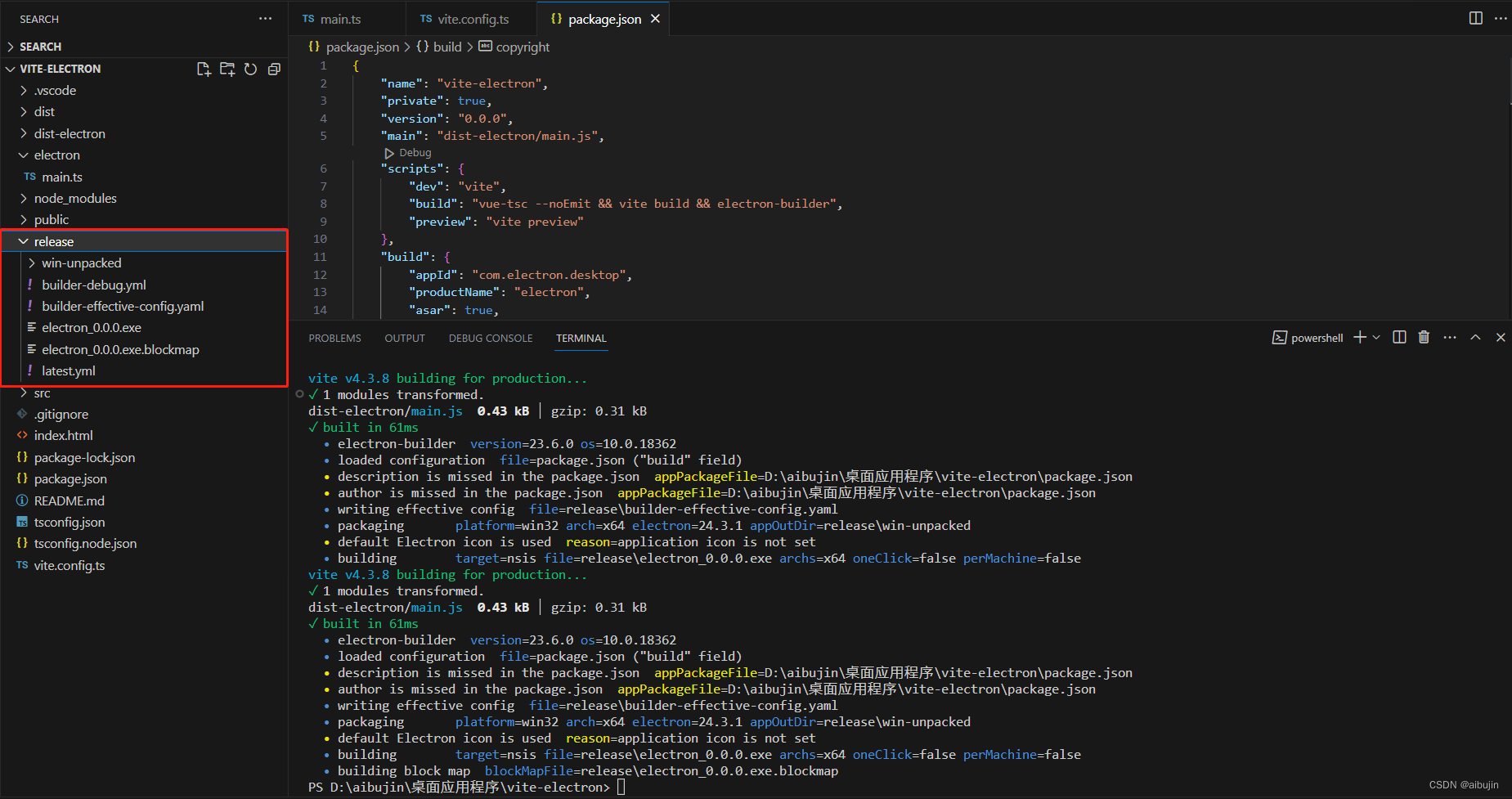Switch to the main.ts editor tab
The image size is (1512, 799).
[x=347, y=19]
